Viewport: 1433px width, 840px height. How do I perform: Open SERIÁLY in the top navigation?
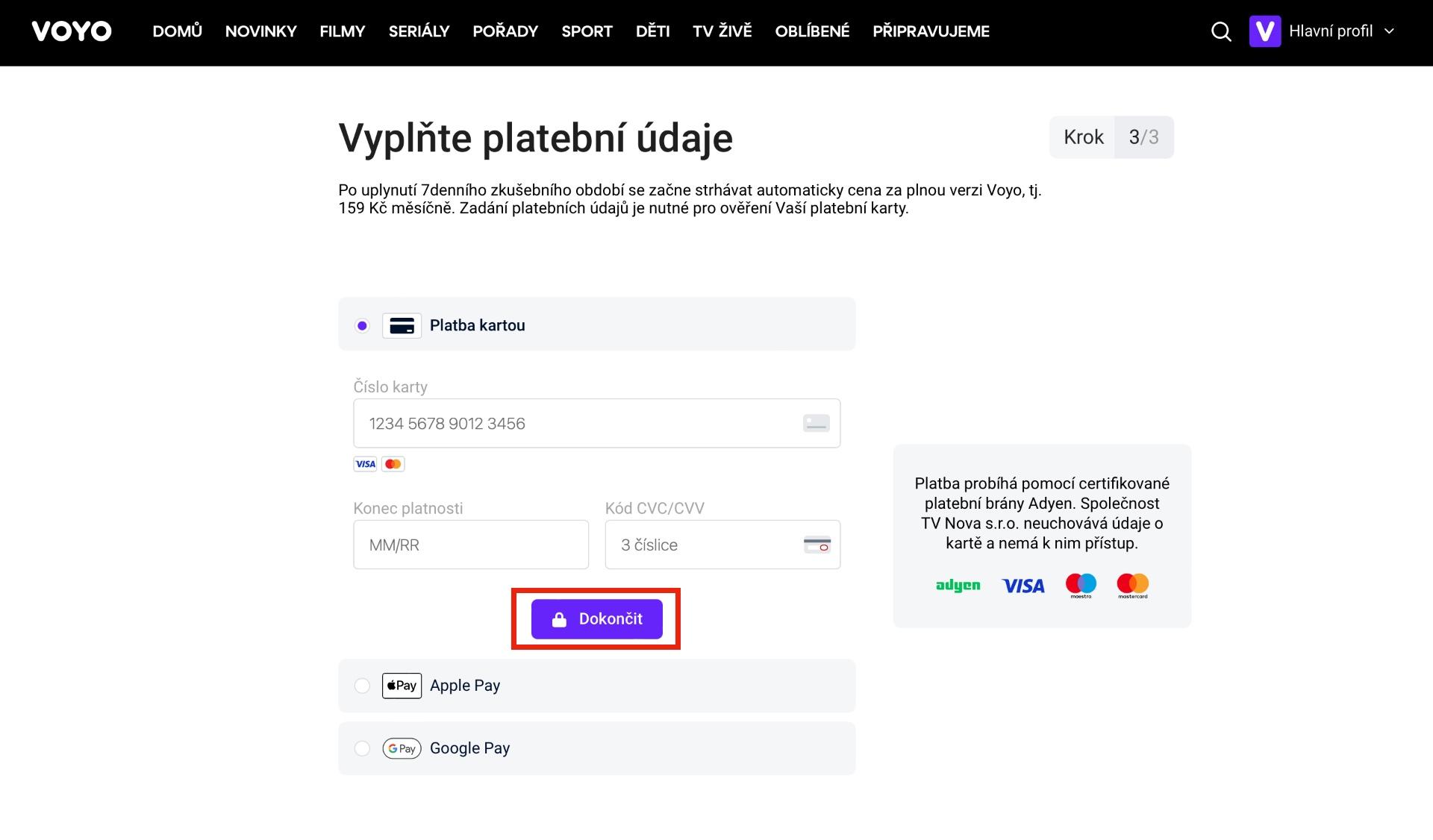[x=419, y=31]
